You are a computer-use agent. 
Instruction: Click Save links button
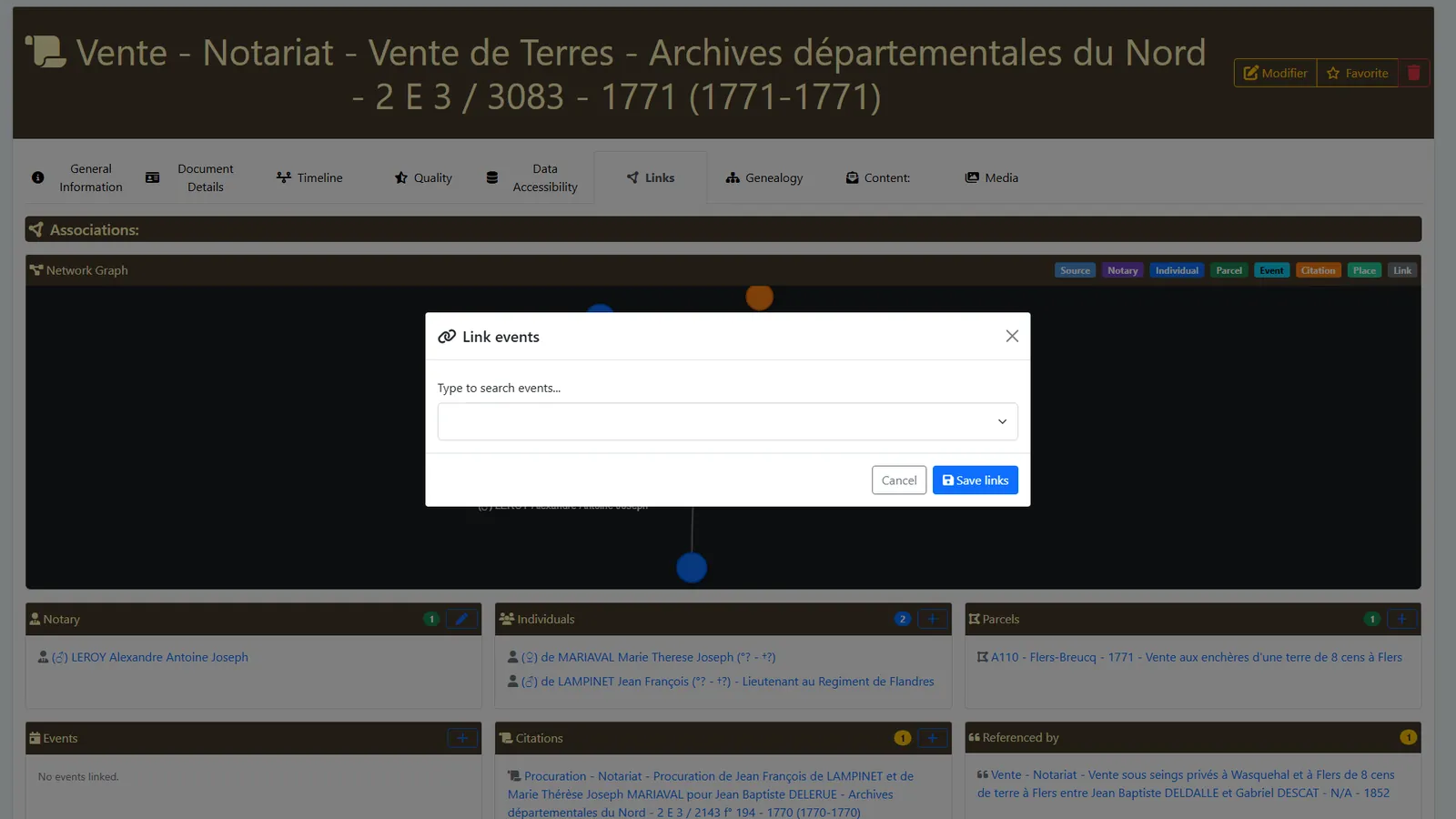coord(975,480)
